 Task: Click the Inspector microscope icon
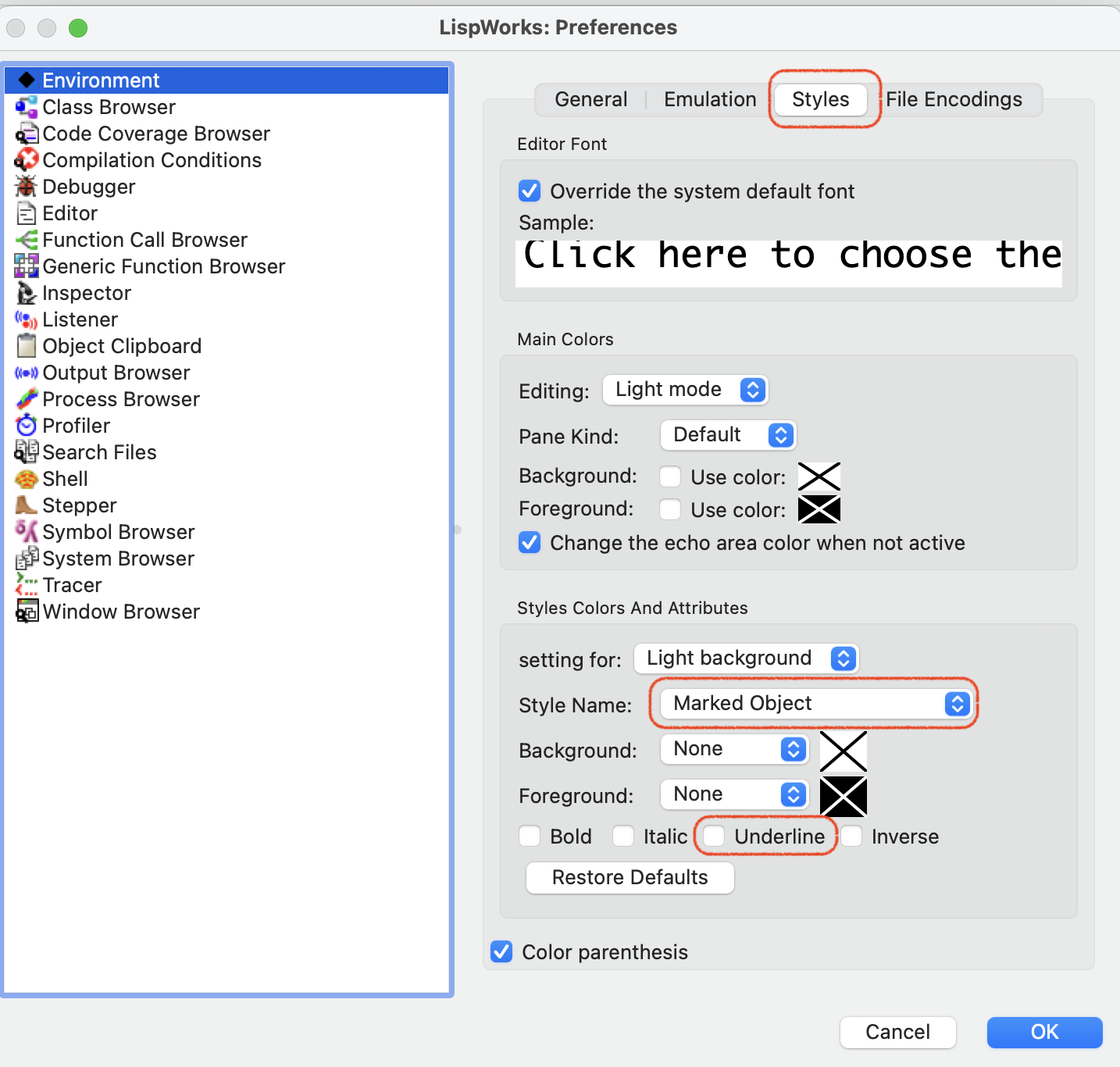pyautogui.click(x=27, y=292)
